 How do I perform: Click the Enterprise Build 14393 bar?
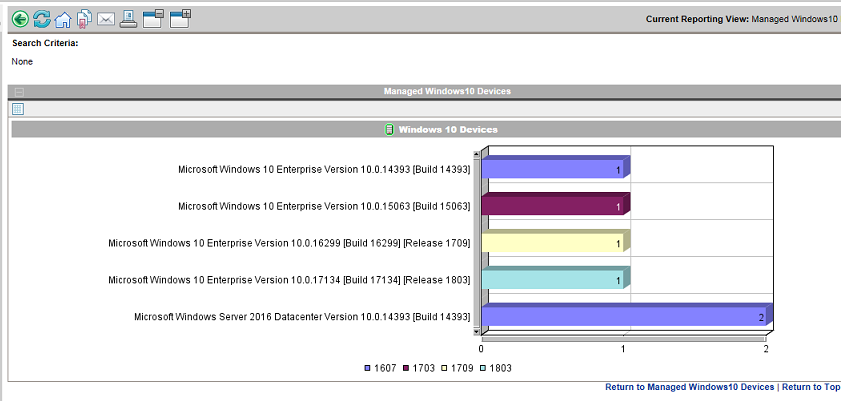[555, 167]
